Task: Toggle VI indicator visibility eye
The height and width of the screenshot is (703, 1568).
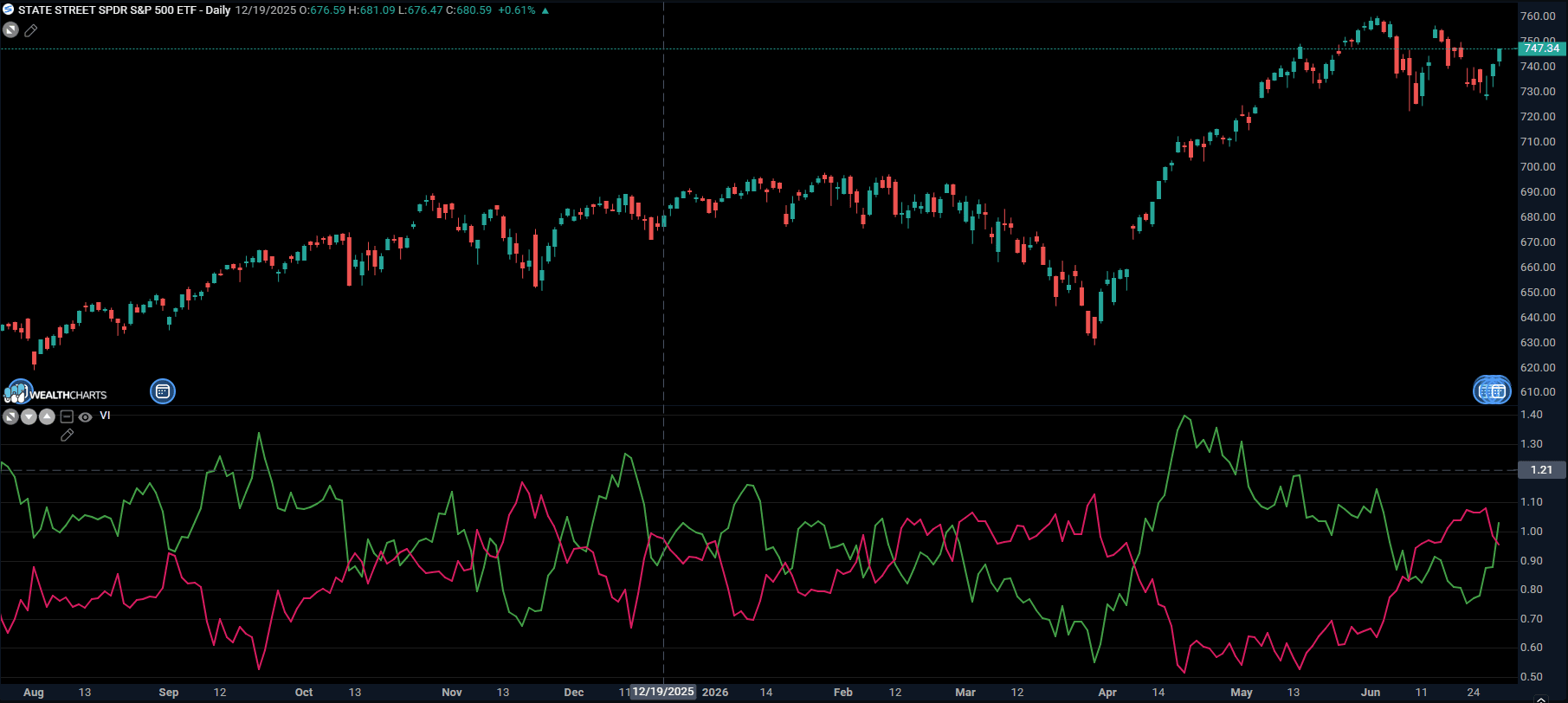Action: pyautogui.click(x=85, y=416)
